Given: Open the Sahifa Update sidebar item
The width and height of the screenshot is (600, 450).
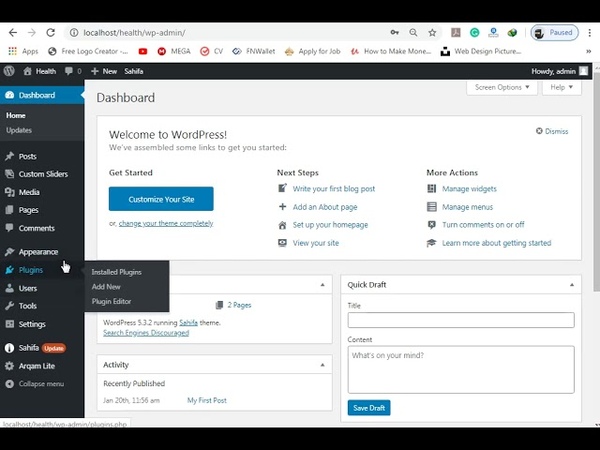Looking at the screenshot, I should (42, 348).
